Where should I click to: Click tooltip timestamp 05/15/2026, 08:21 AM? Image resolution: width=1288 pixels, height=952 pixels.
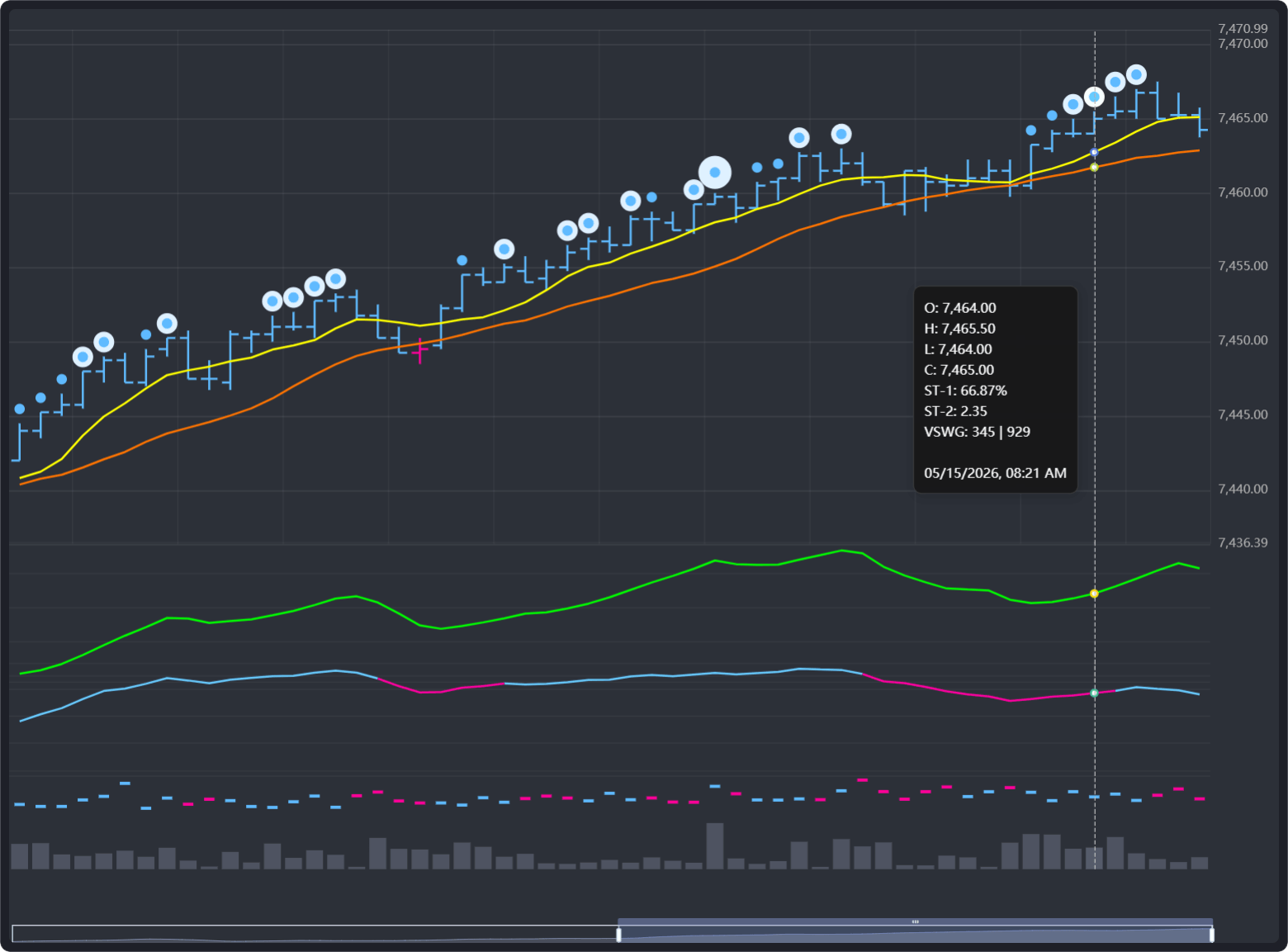tap(995, 473)
